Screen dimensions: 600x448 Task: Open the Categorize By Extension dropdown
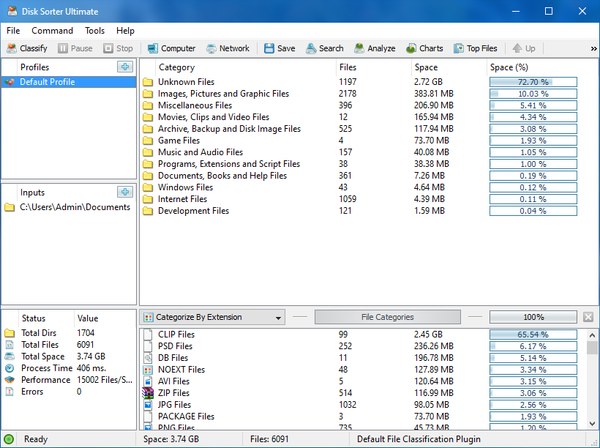coord(215,317)
